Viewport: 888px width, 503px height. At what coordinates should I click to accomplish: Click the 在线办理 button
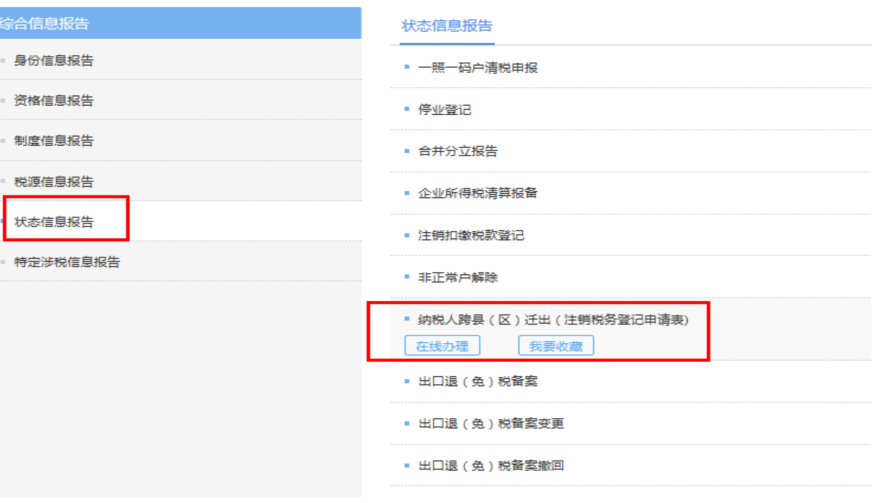pos(442,346)
